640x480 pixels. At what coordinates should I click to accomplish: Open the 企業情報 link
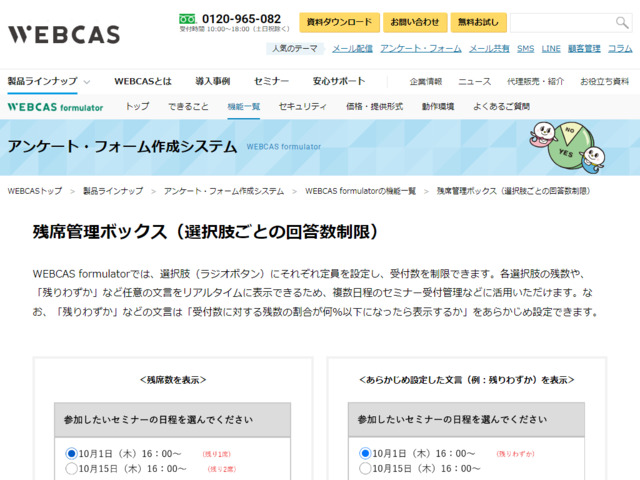(426, 82)
